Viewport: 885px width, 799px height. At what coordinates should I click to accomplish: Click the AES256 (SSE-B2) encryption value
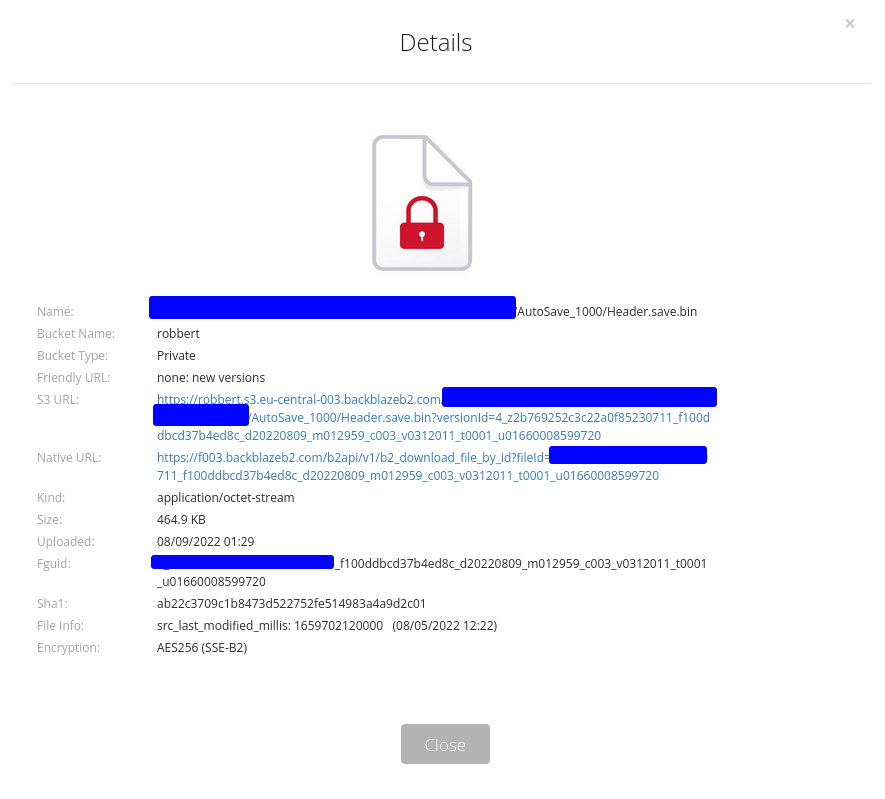pos(202,648)
